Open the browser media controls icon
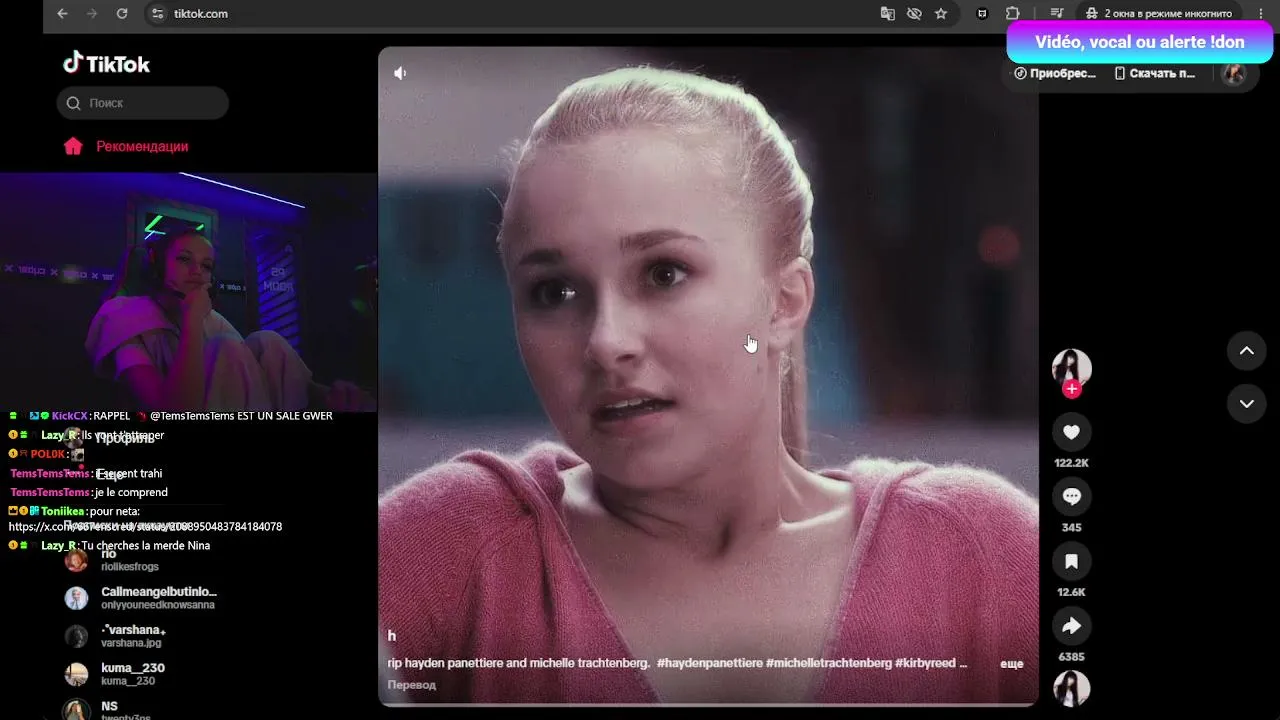Image resolution: width=1280 pixels, height=720 pixels. point(1056,14)
